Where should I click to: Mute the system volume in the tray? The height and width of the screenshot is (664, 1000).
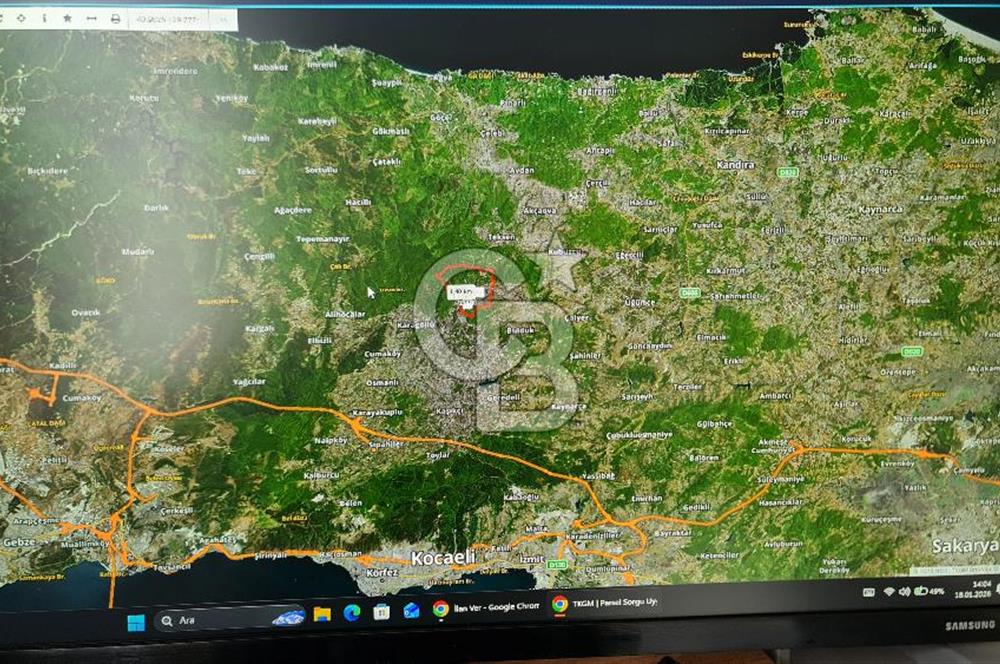click(x=905, y=591)
